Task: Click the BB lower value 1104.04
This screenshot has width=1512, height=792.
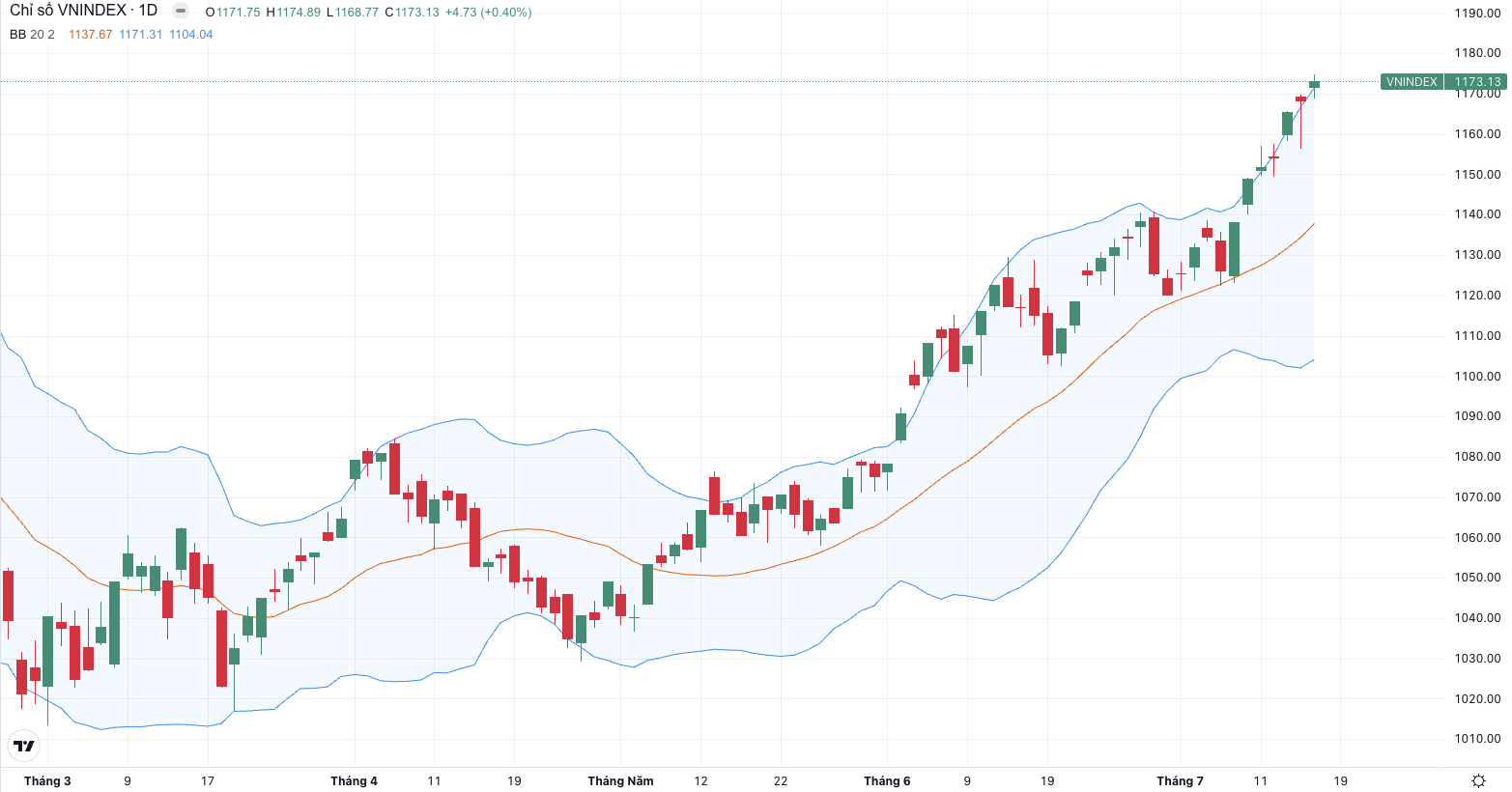Action: (190, 34)
